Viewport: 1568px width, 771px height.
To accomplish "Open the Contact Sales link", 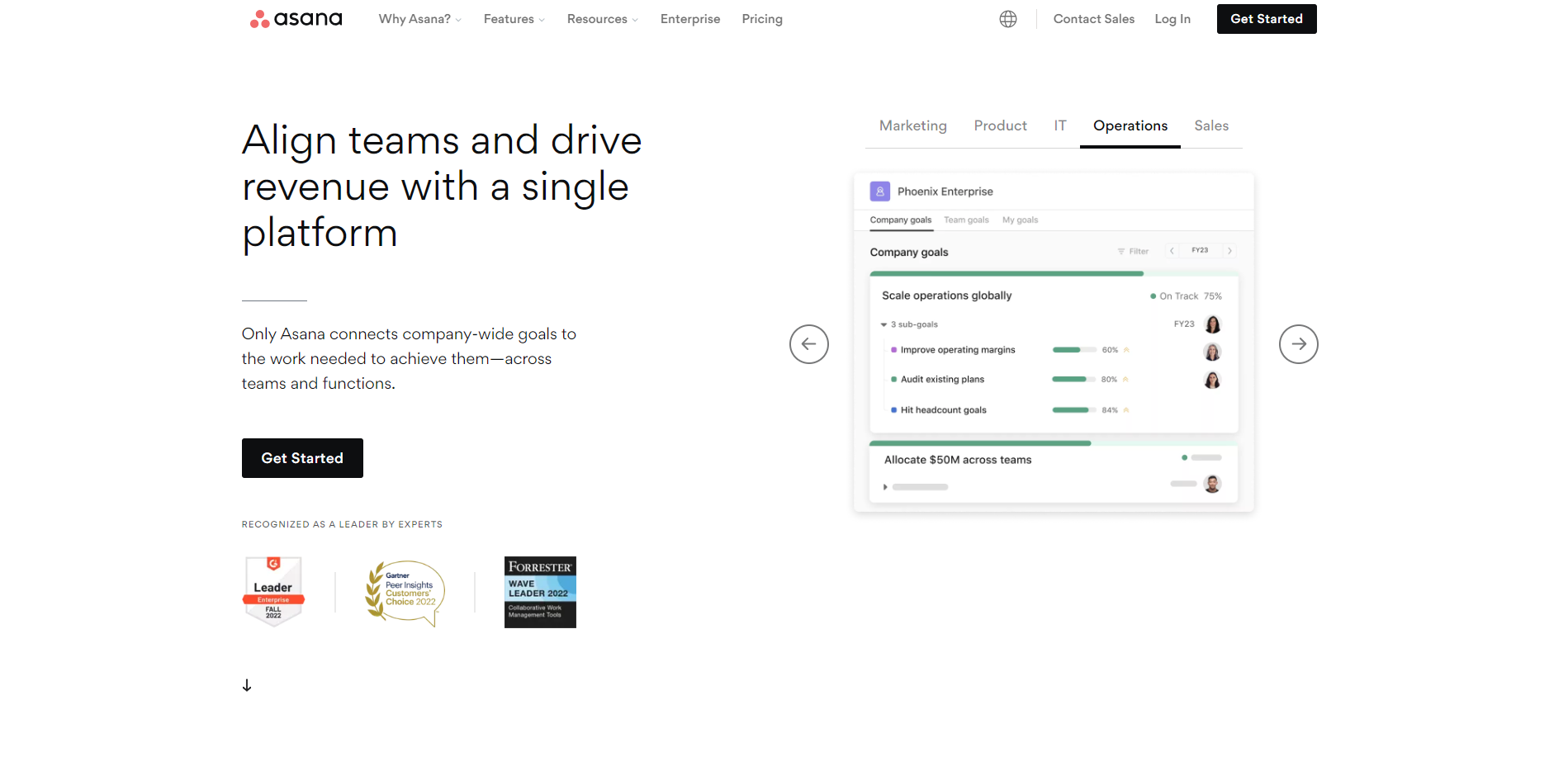I will coord(1093,18).
